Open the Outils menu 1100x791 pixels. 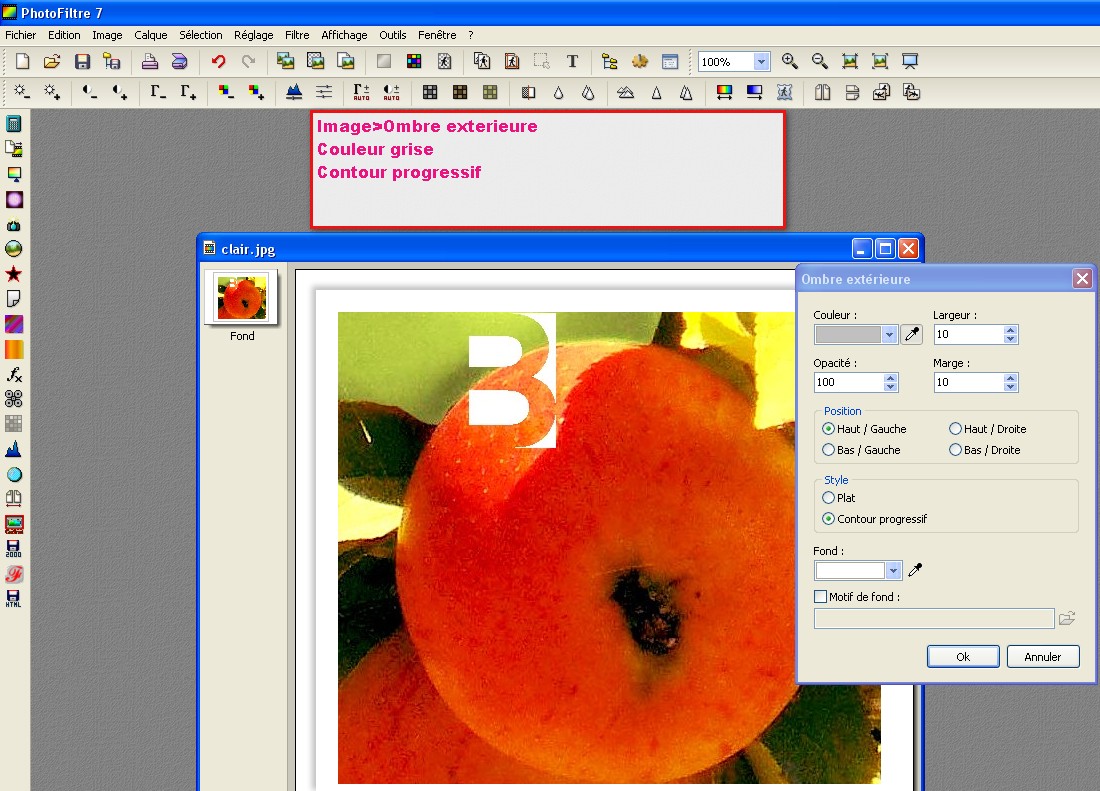coord(393,35)
